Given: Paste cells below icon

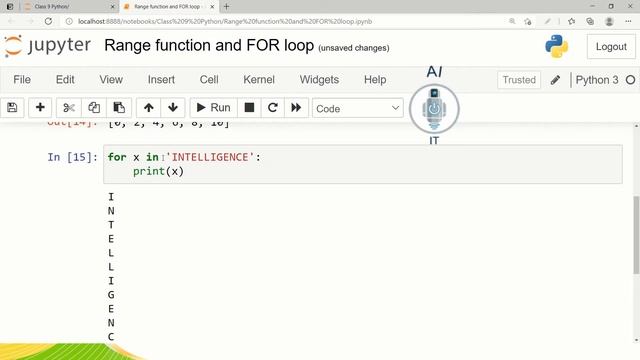Looking at the screenshot, I should (x=119, y=108).
